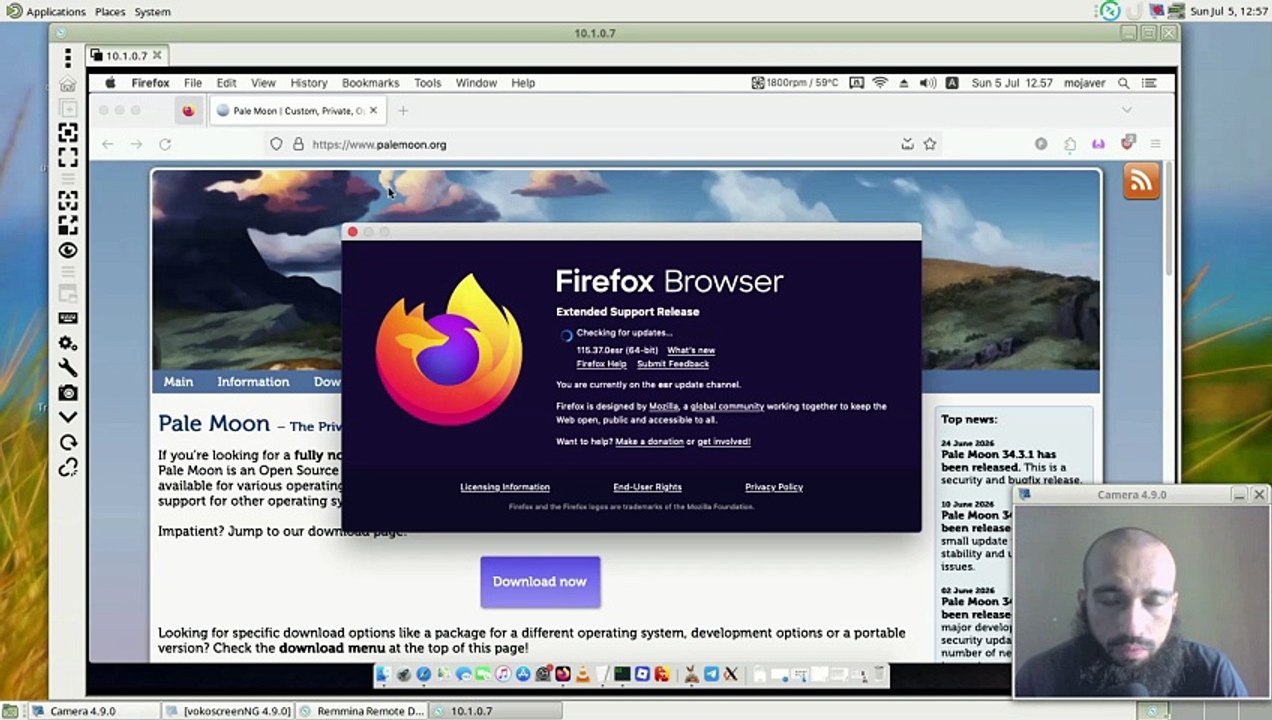Expand the list all tabs chevron

coord(1126,110)
